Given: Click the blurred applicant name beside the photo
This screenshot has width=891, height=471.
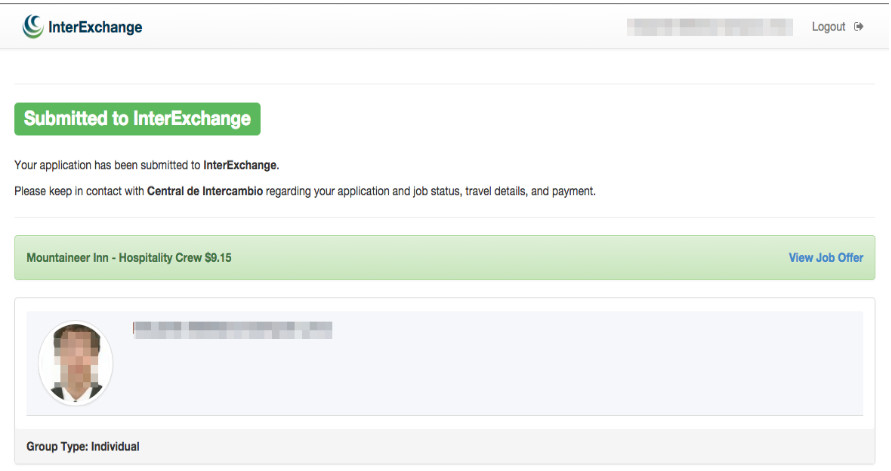Looking at the screenshot, I should 232,330.
